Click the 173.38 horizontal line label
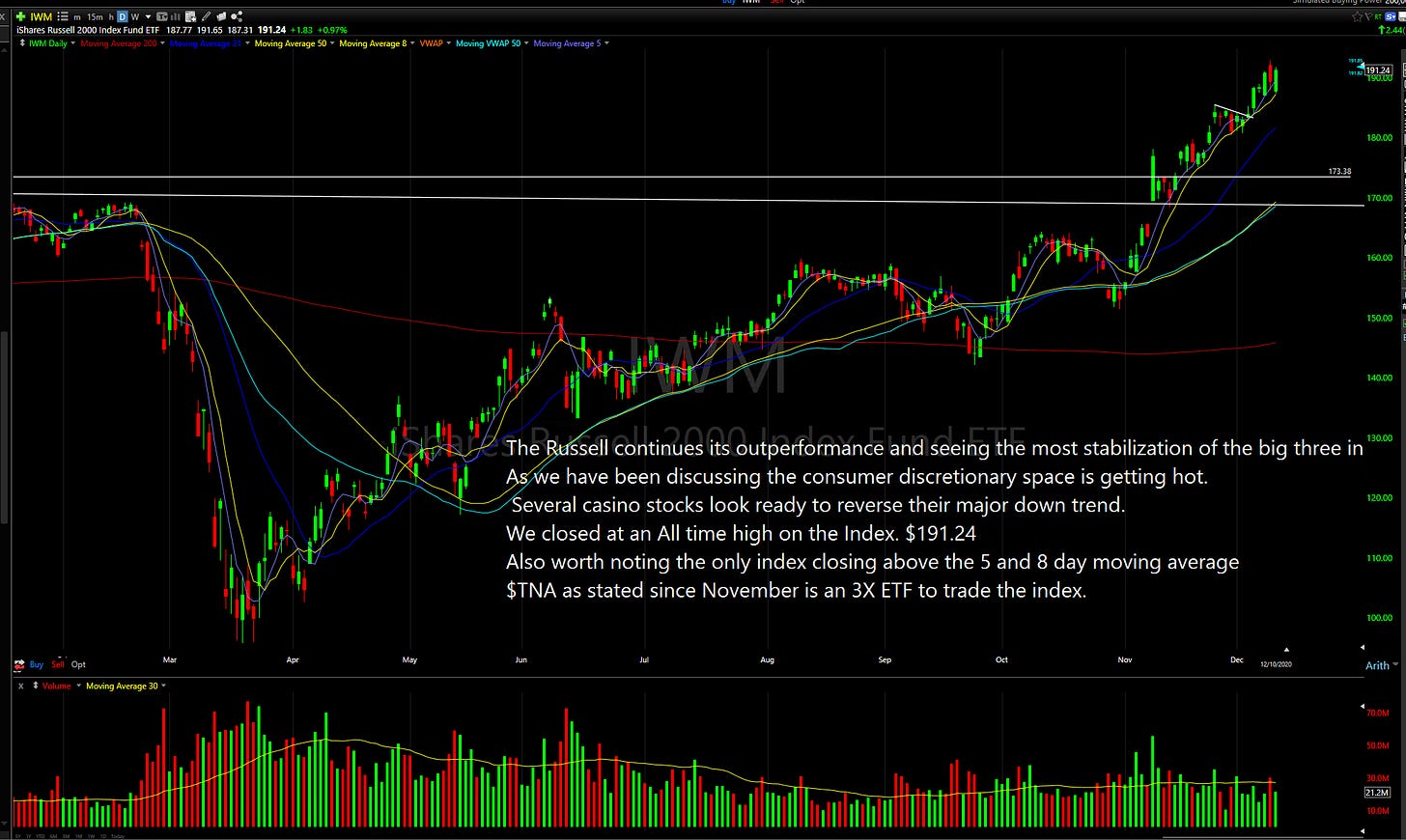Viewport: 1406px width, 840px height. 1339,172
